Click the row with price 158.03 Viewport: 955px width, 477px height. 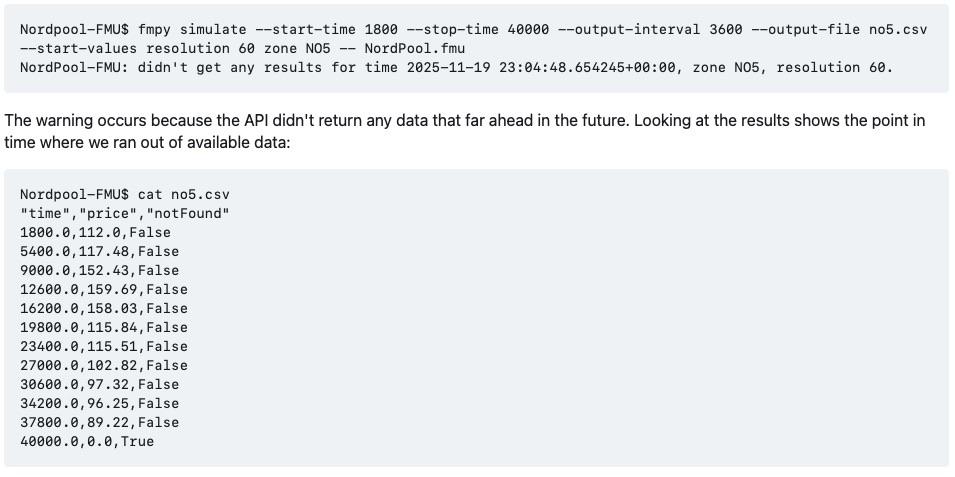click(103, 308)
